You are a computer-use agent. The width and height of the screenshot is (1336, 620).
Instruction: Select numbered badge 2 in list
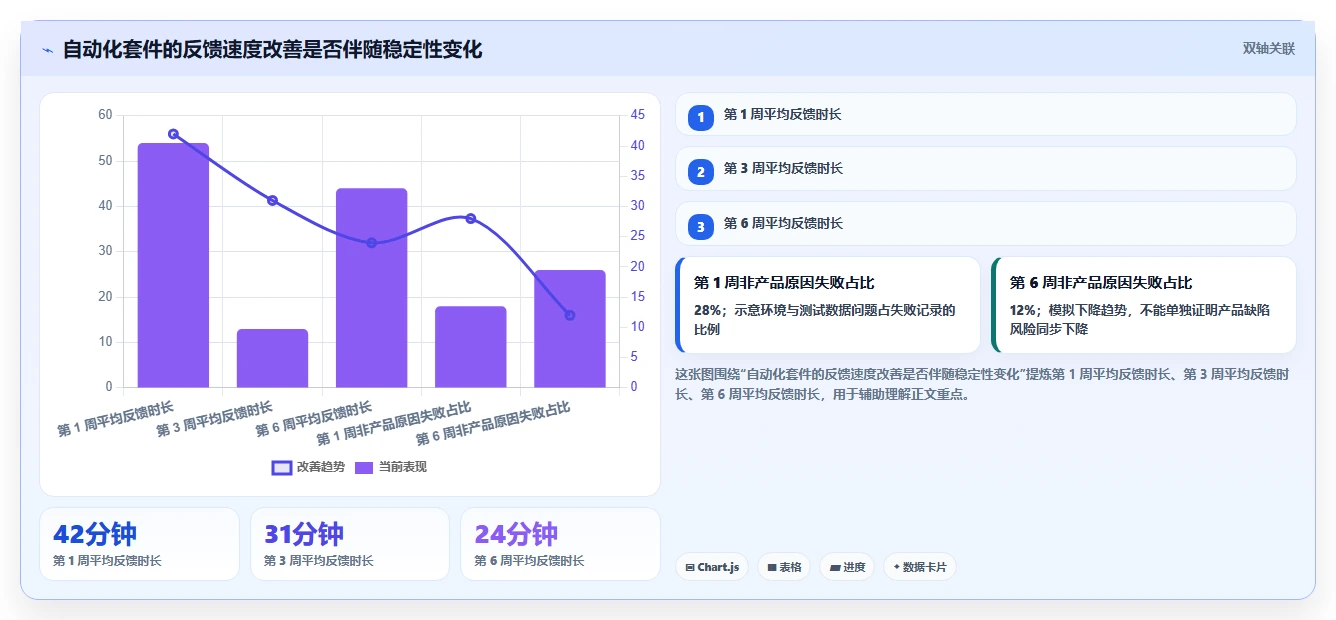click(701, 171)
